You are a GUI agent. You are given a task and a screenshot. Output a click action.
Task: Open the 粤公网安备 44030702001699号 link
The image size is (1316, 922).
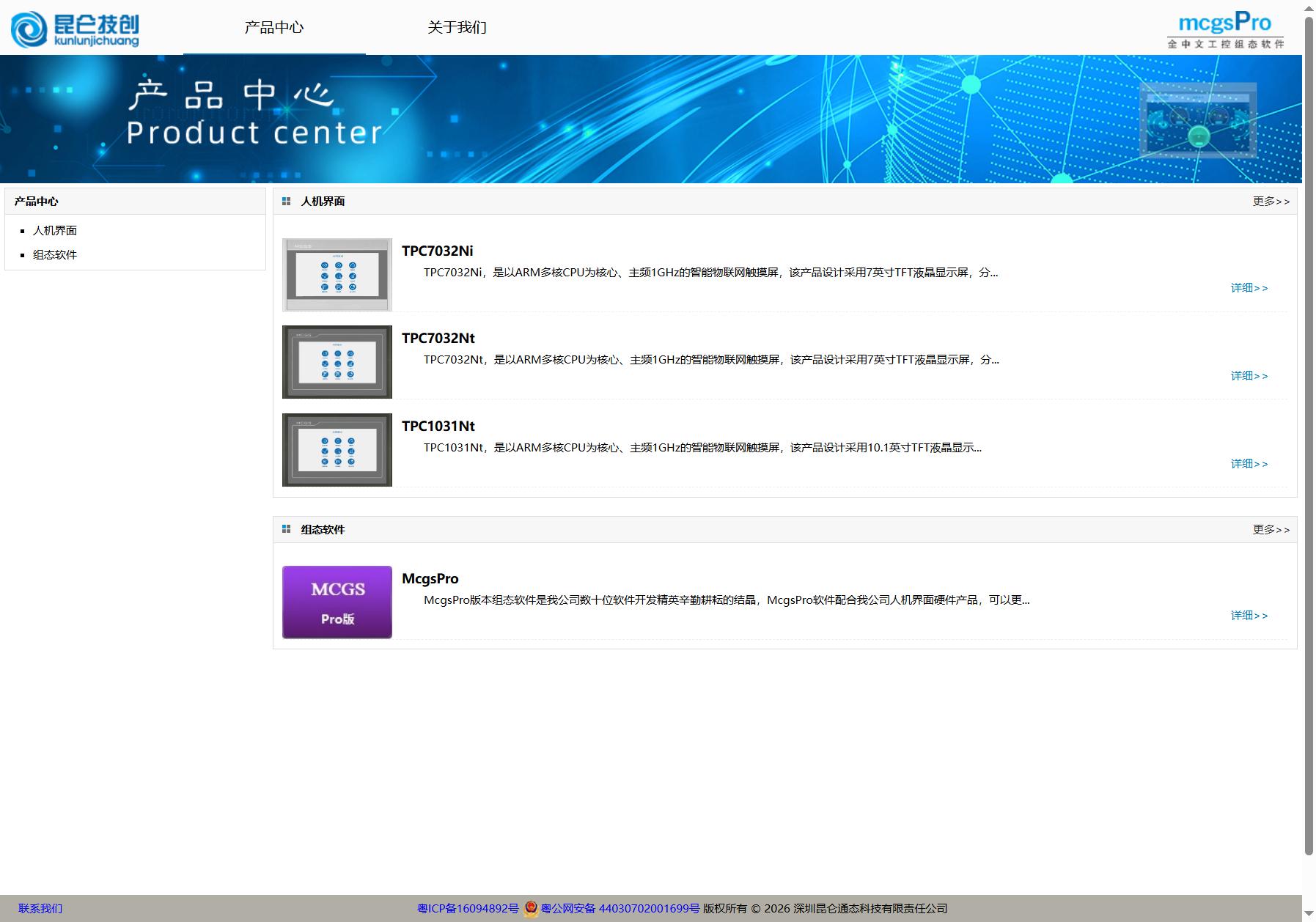pyautogui.click(x=620, y=909)
